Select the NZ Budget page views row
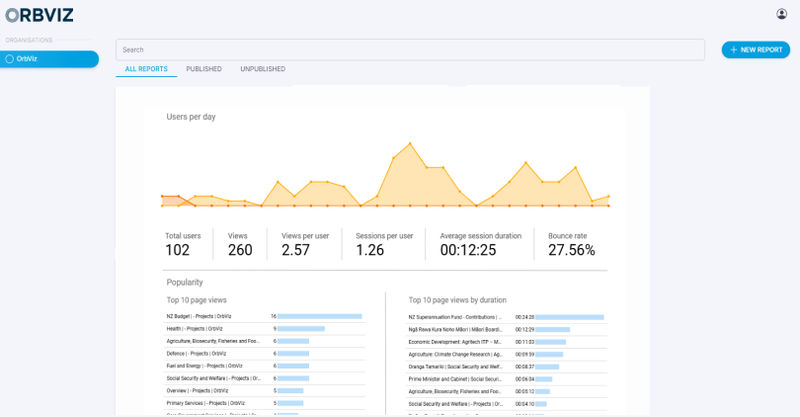This screenshot has height=417, width=800. click(264, 316)
